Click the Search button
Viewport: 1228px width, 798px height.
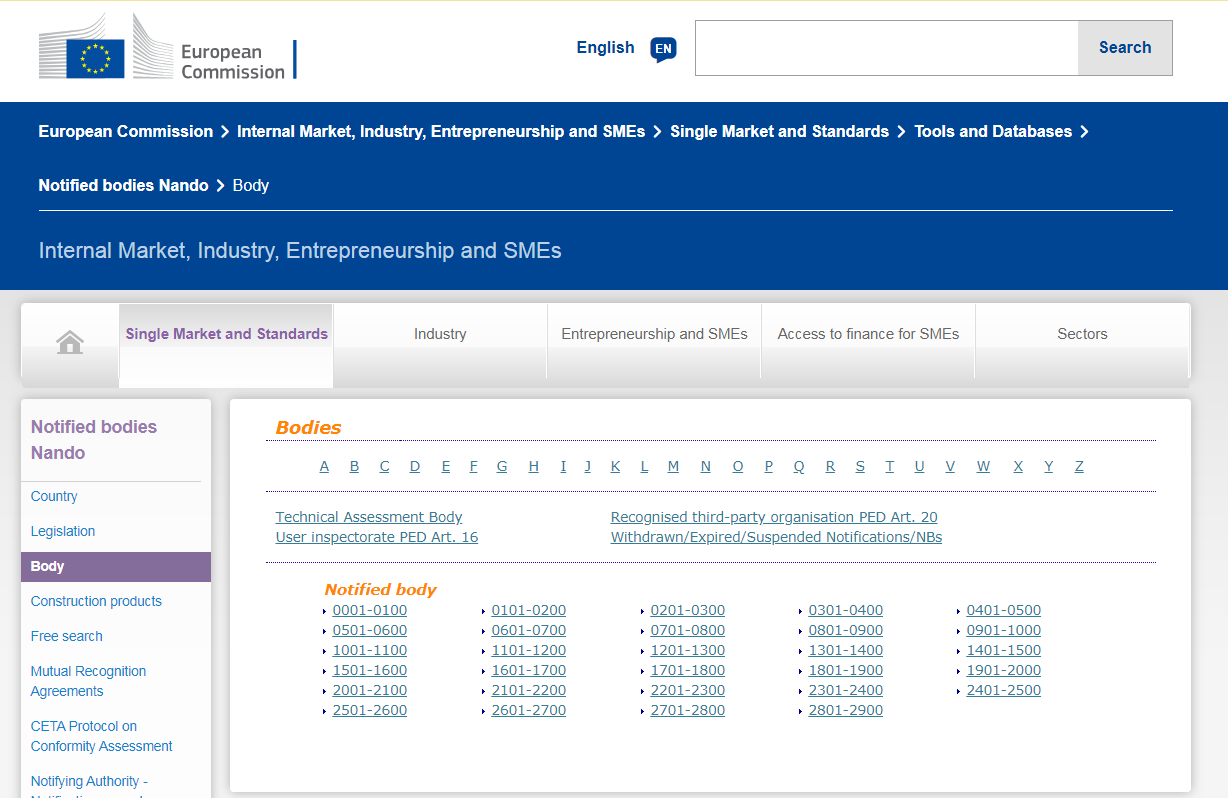1125,48
